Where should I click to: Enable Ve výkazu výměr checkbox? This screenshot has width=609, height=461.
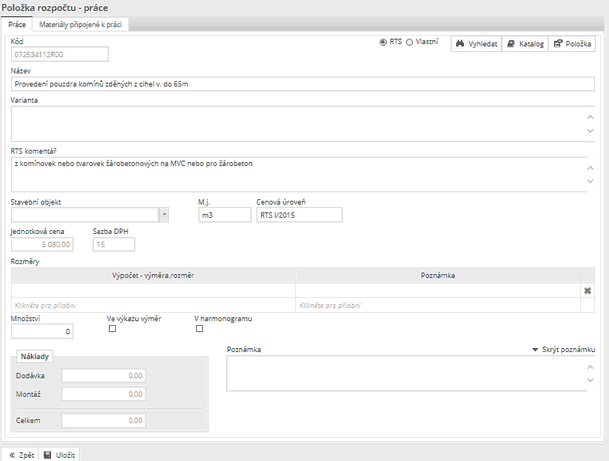(x=112, y=329)
